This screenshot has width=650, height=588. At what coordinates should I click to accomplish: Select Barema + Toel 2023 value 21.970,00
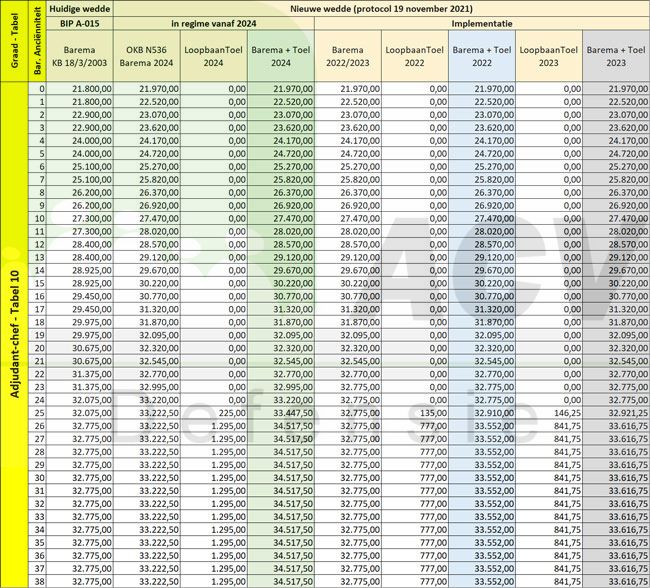616,89
